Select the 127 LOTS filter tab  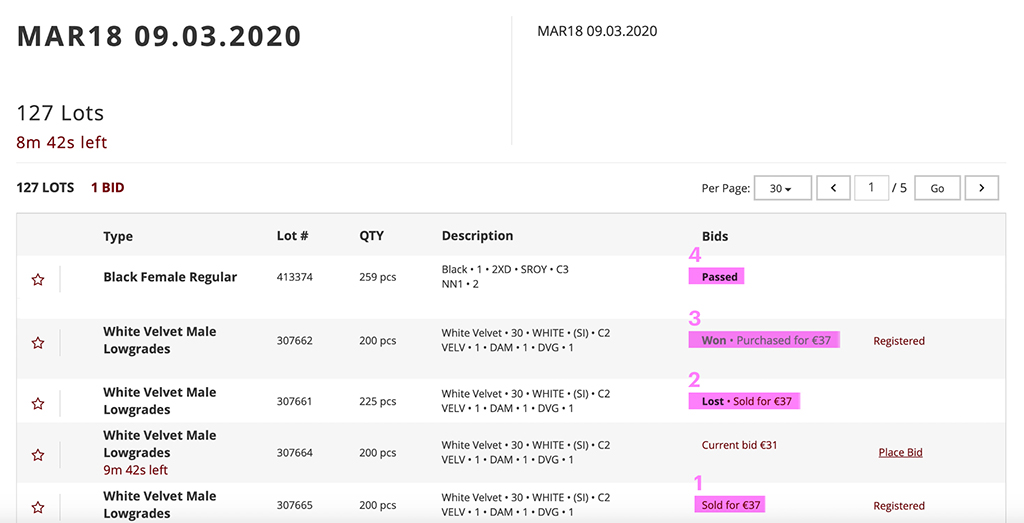coord(45,188)
